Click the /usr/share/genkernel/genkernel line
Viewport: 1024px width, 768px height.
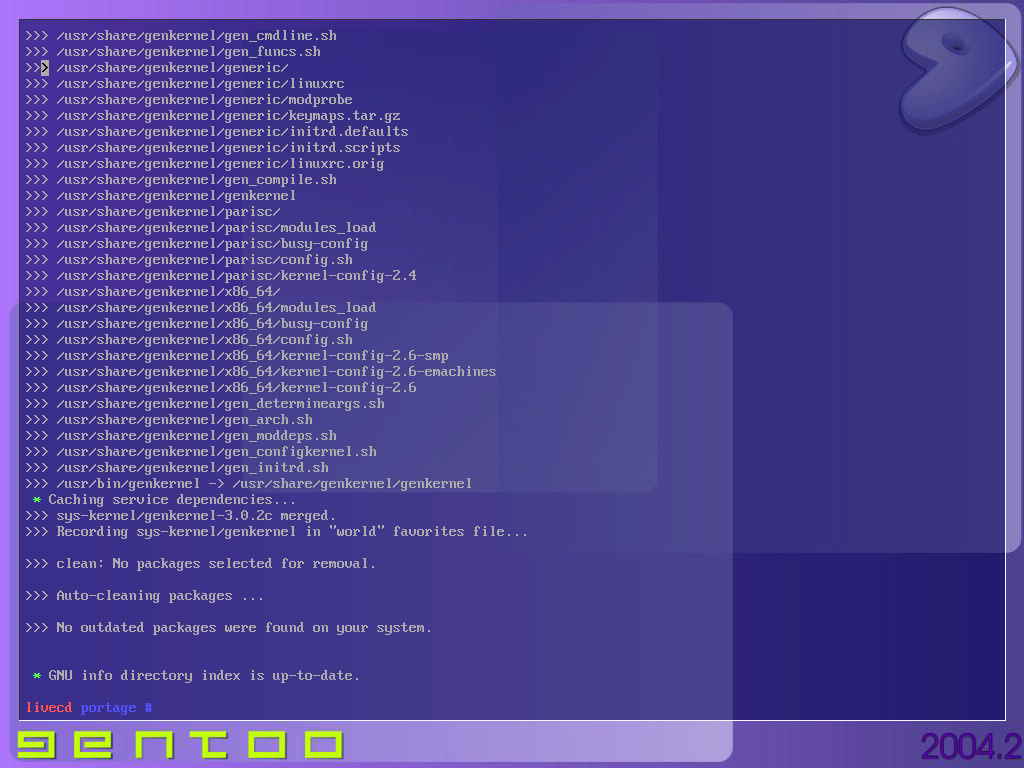[161, 195]
